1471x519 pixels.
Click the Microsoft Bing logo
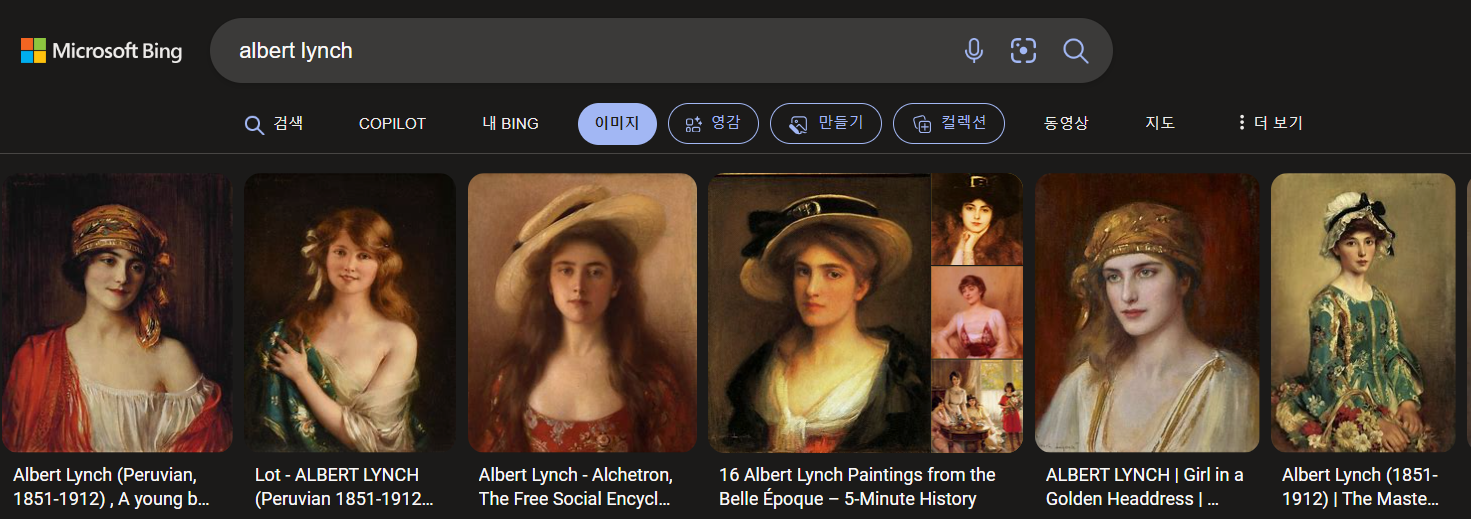(101, 51)
